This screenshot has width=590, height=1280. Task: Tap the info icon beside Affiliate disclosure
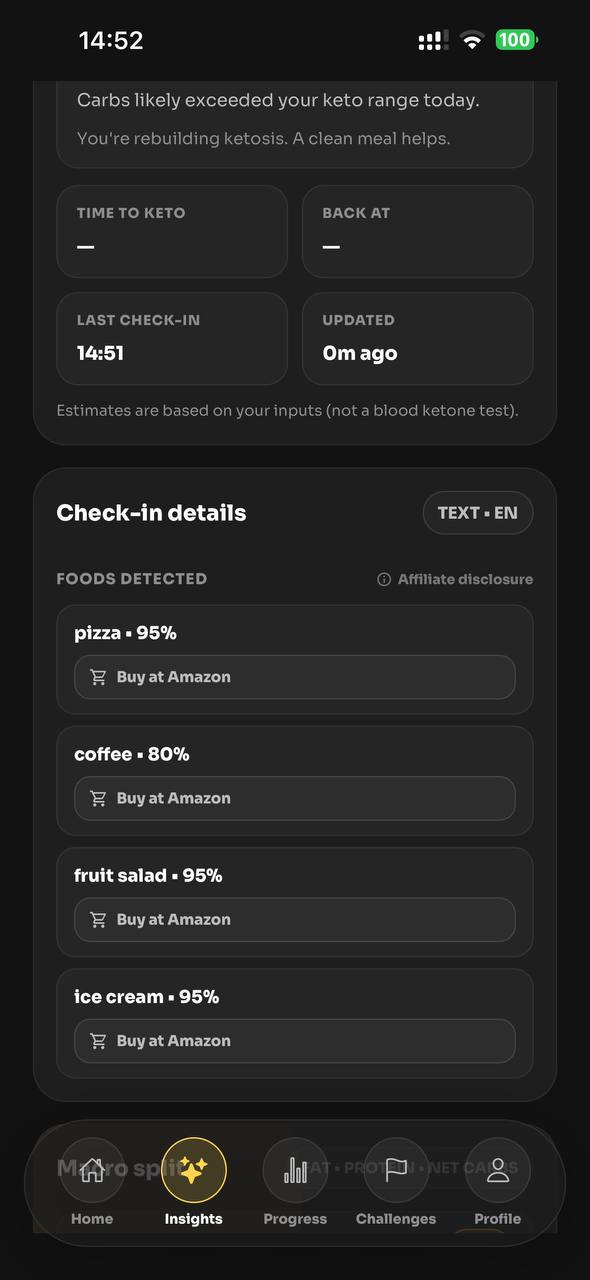383,579
